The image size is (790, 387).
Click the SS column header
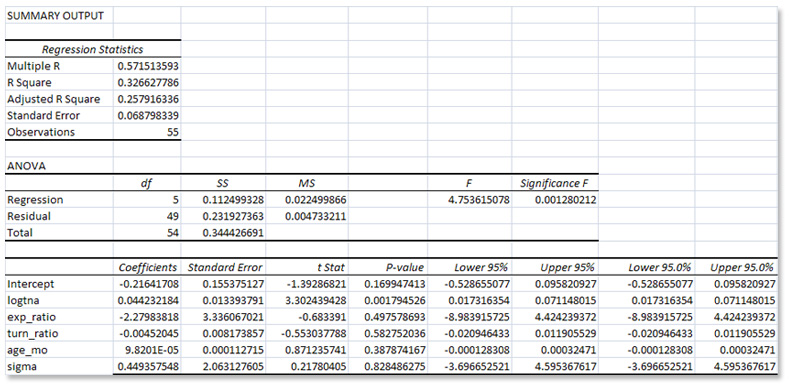[223, 183]
